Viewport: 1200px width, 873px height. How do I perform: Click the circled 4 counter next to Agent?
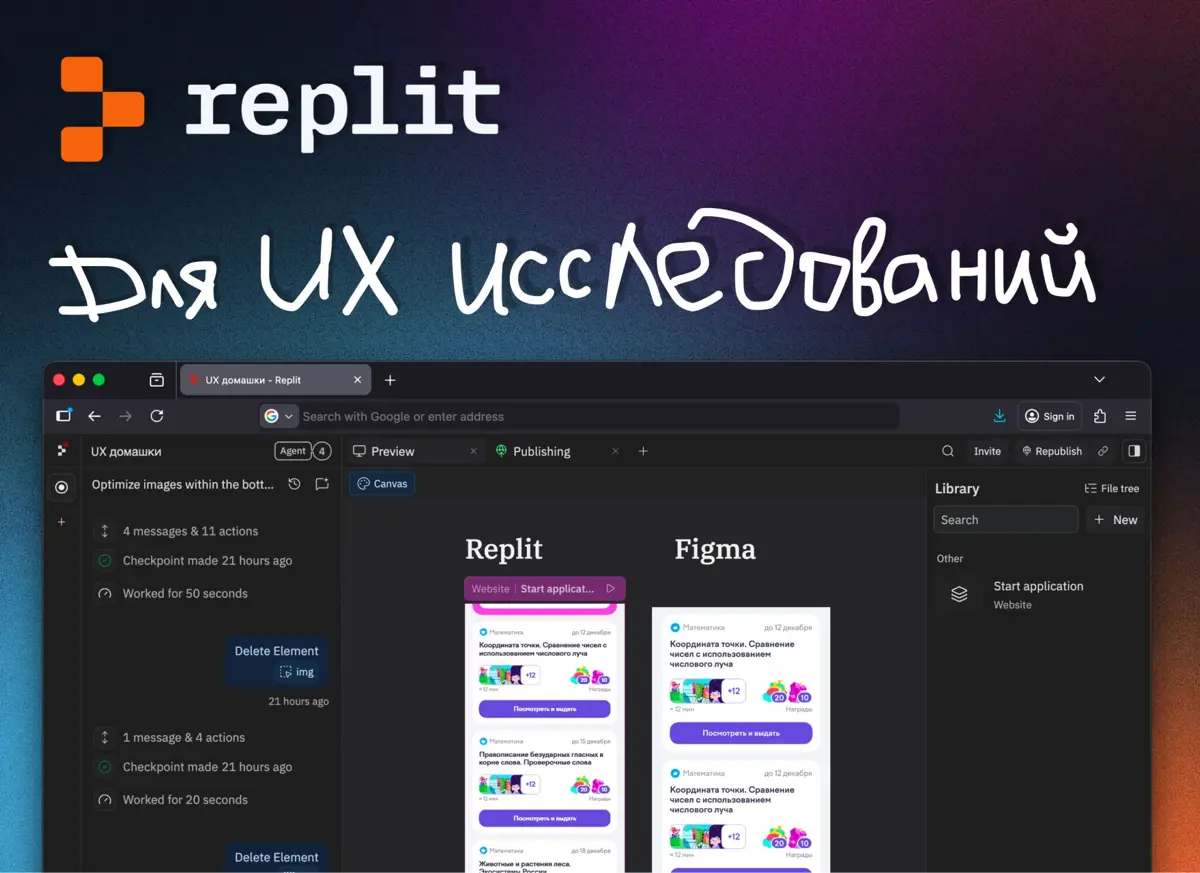coord(322,452)
